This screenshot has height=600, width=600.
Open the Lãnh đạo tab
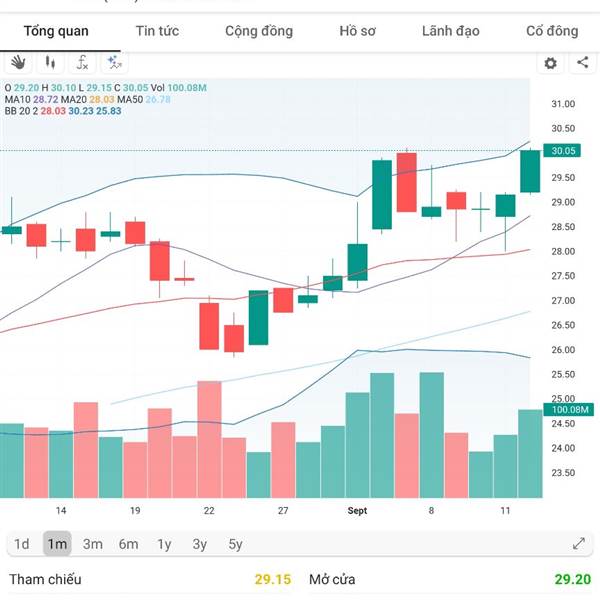450,31
